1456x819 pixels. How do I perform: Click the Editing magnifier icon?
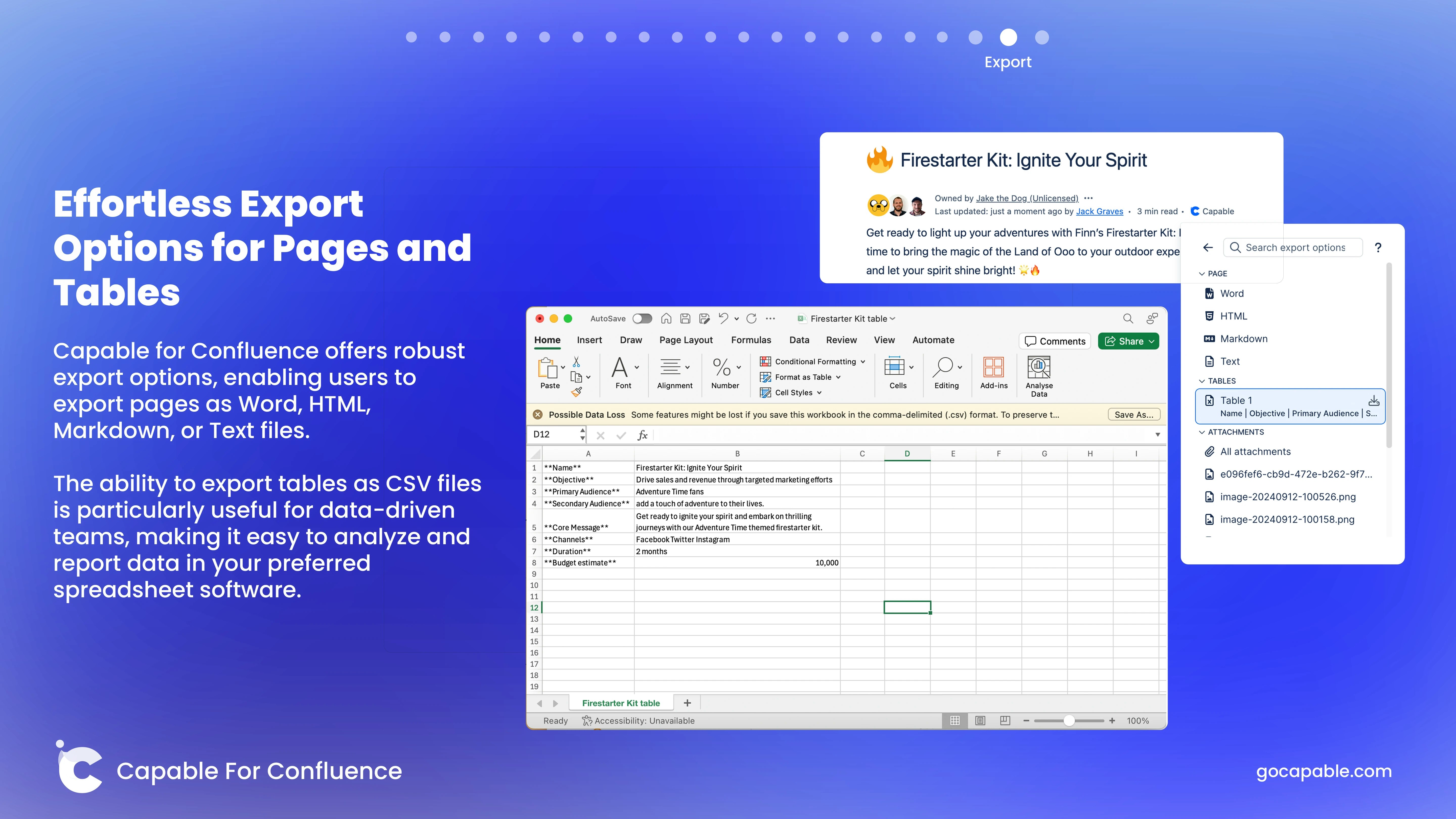pyautogui.click(x=943, y=367)
